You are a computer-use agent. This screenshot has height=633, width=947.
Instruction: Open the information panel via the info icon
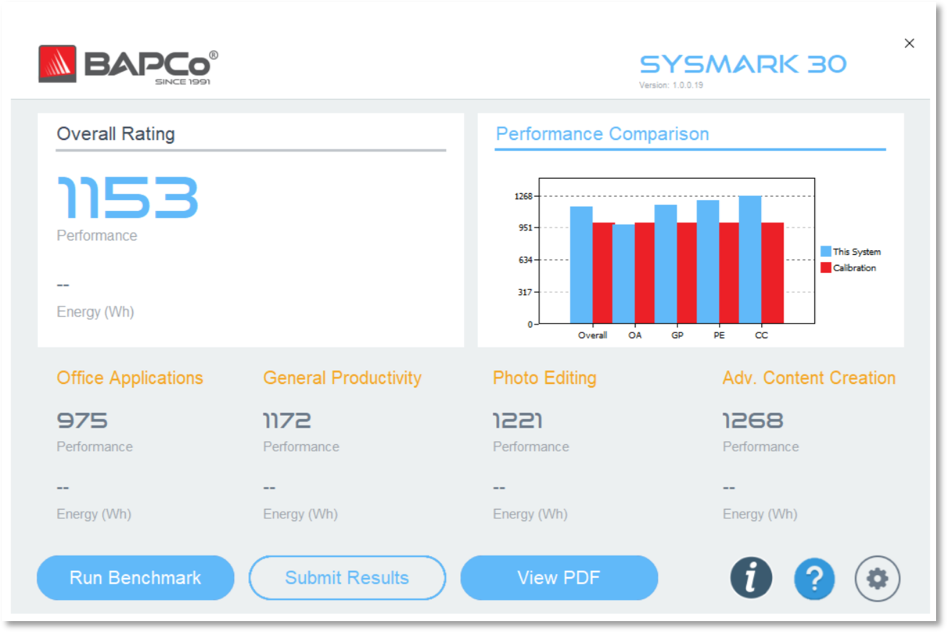751,578
